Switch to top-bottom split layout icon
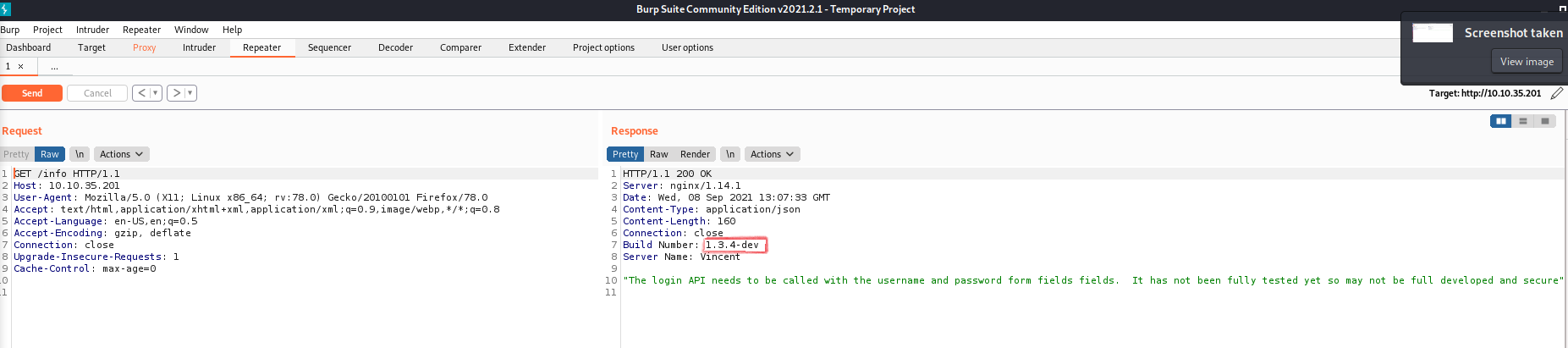This screenshot has width=1568, height=348. [1523, 121]
